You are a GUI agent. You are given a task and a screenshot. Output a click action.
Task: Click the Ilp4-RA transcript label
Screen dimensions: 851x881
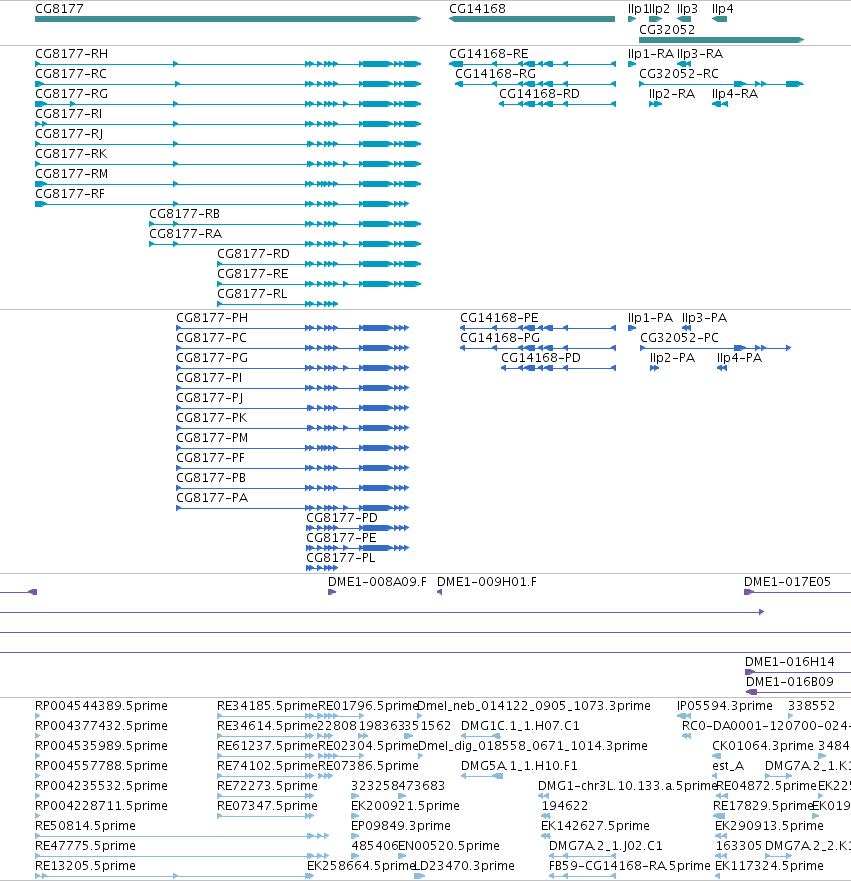click(x=735, y=94)
